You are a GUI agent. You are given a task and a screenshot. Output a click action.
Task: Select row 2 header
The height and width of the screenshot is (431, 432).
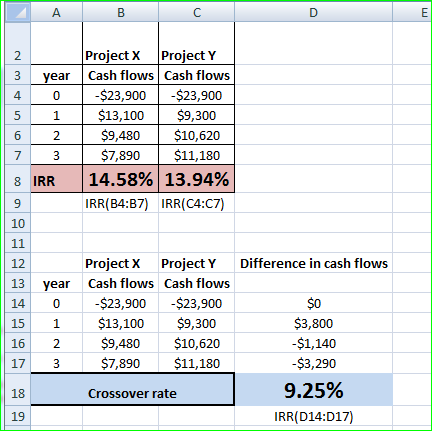click(x=18, y=43)
